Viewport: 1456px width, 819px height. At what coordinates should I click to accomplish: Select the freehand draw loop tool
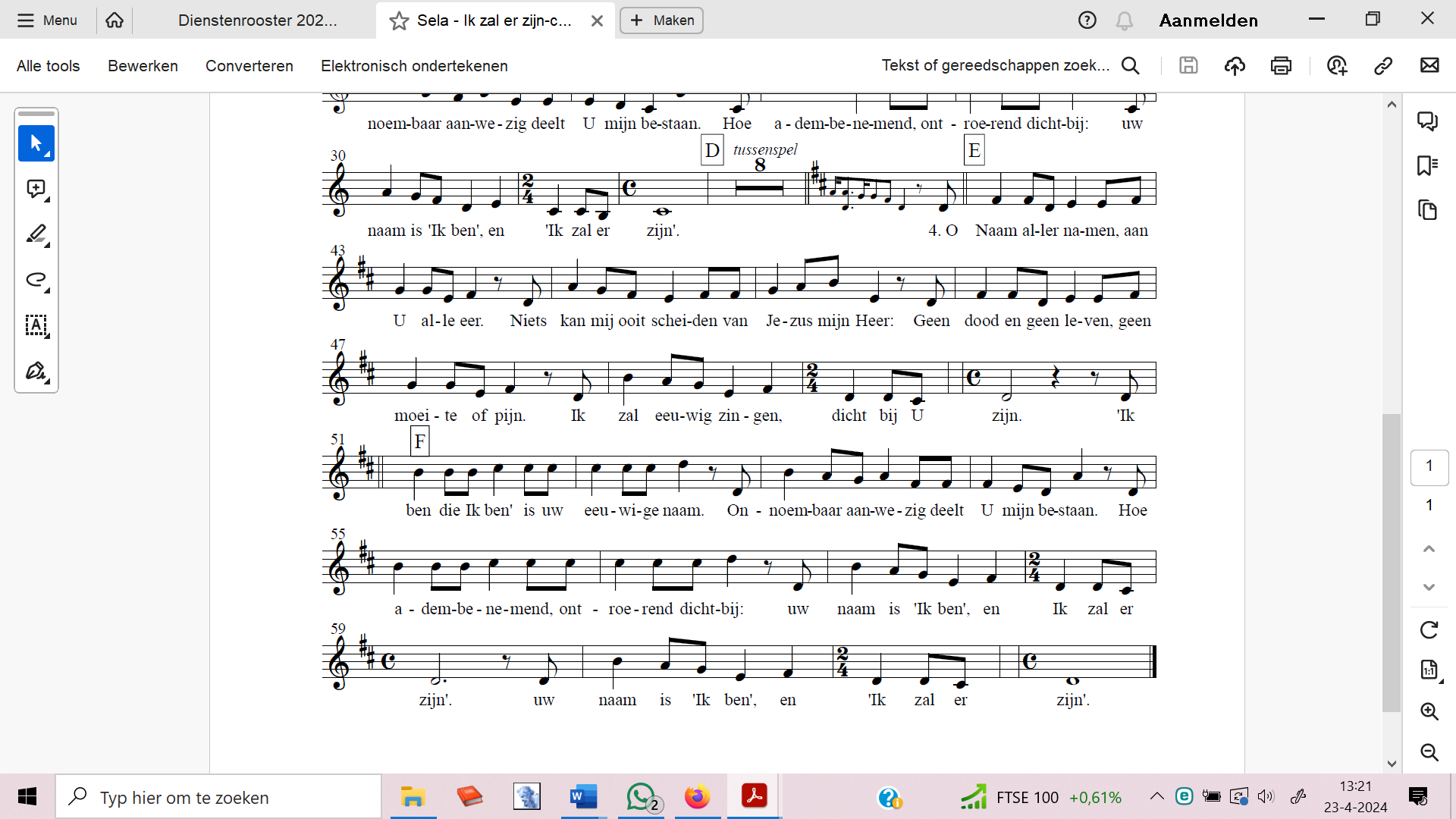pyautogui.click(x=36, y=280)
